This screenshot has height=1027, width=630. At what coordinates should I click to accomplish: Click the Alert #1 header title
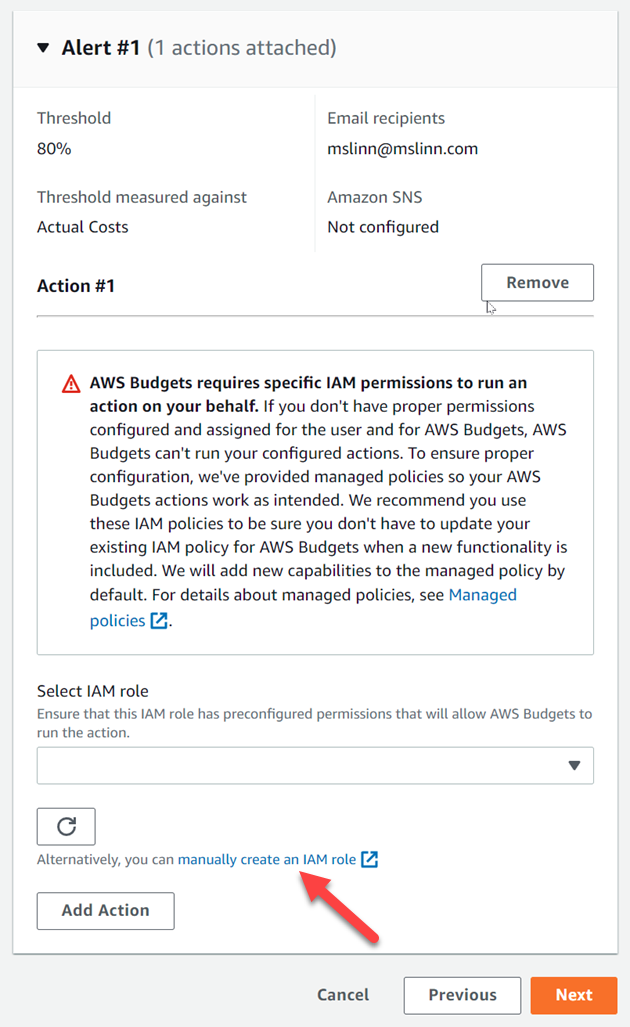point(100,48)
